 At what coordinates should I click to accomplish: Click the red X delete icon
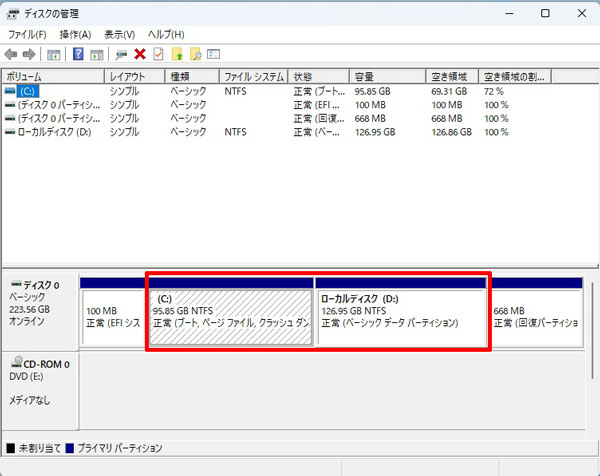[140, 54]
